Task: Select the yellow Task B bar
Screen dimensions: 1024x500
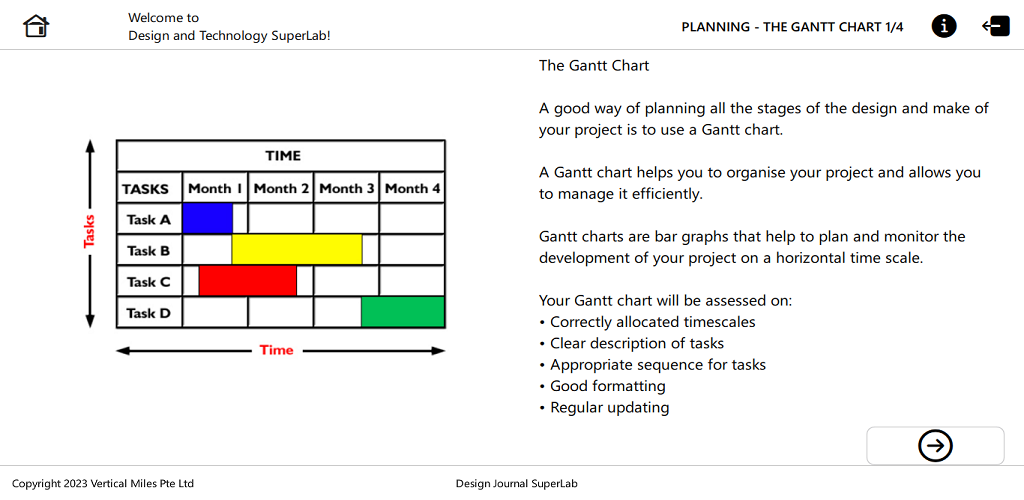Action: pyautogui.click(x=296, y=250)
